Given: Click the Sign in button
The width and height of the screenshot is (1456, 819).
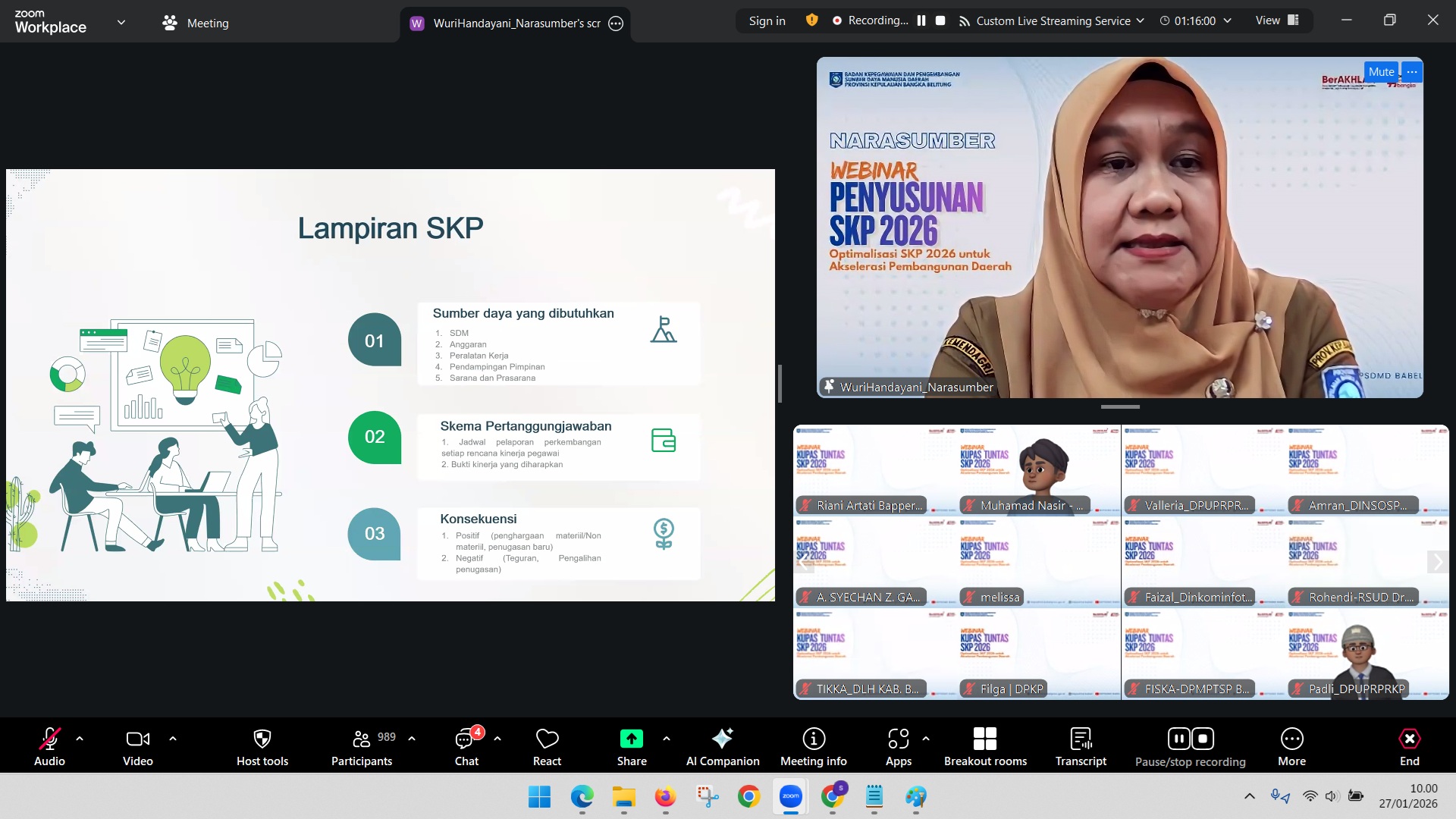Looking at the screenshot, I should pyautogui.click(x=767, y=21).
